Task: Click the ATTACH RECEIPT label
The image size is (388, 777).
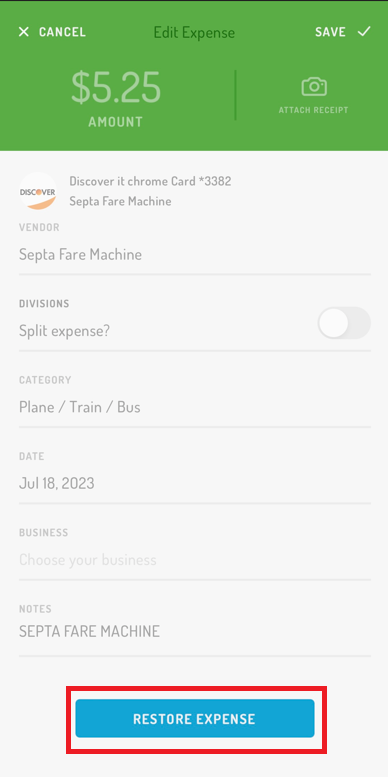Action: [313, 110]
